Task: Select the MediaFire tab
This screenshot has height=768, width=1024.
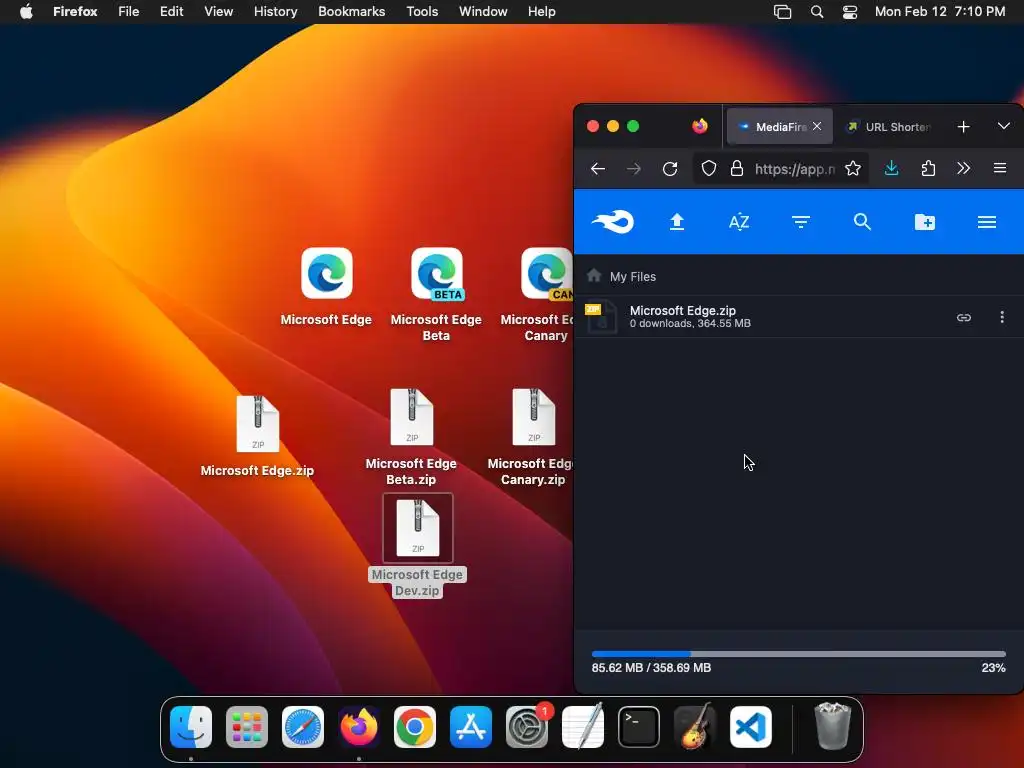Action: [x=779, y=127]
